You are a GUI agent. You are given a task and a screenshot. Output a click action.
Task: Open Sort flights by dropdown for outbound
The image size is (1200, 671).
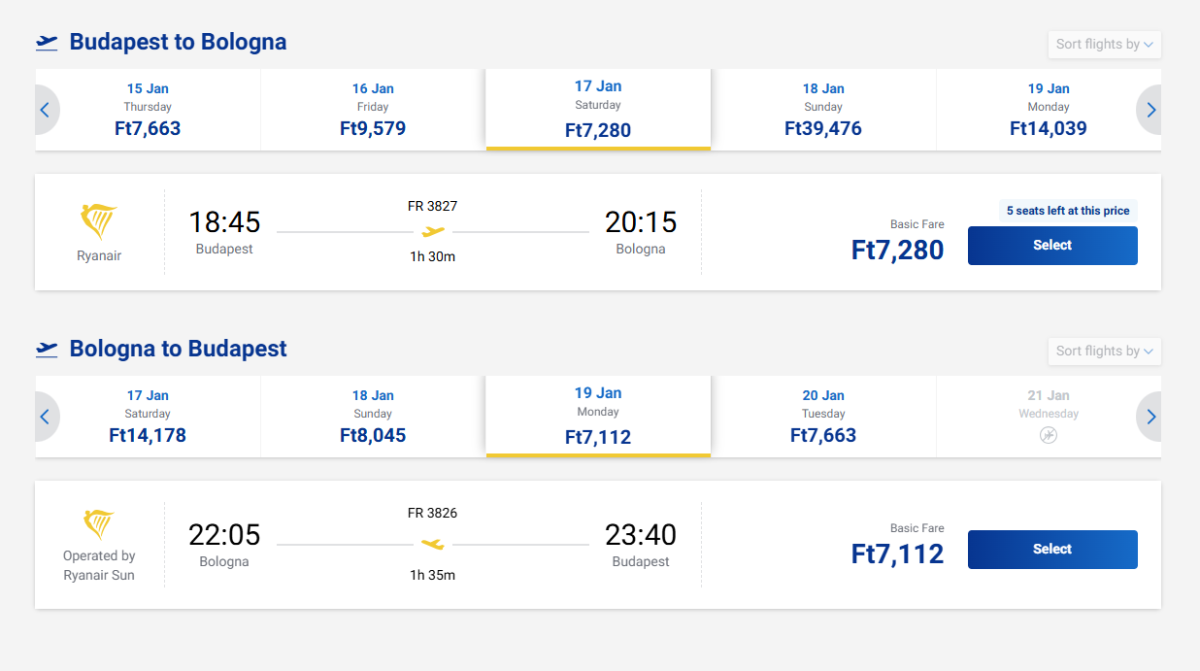[1104, 44]
